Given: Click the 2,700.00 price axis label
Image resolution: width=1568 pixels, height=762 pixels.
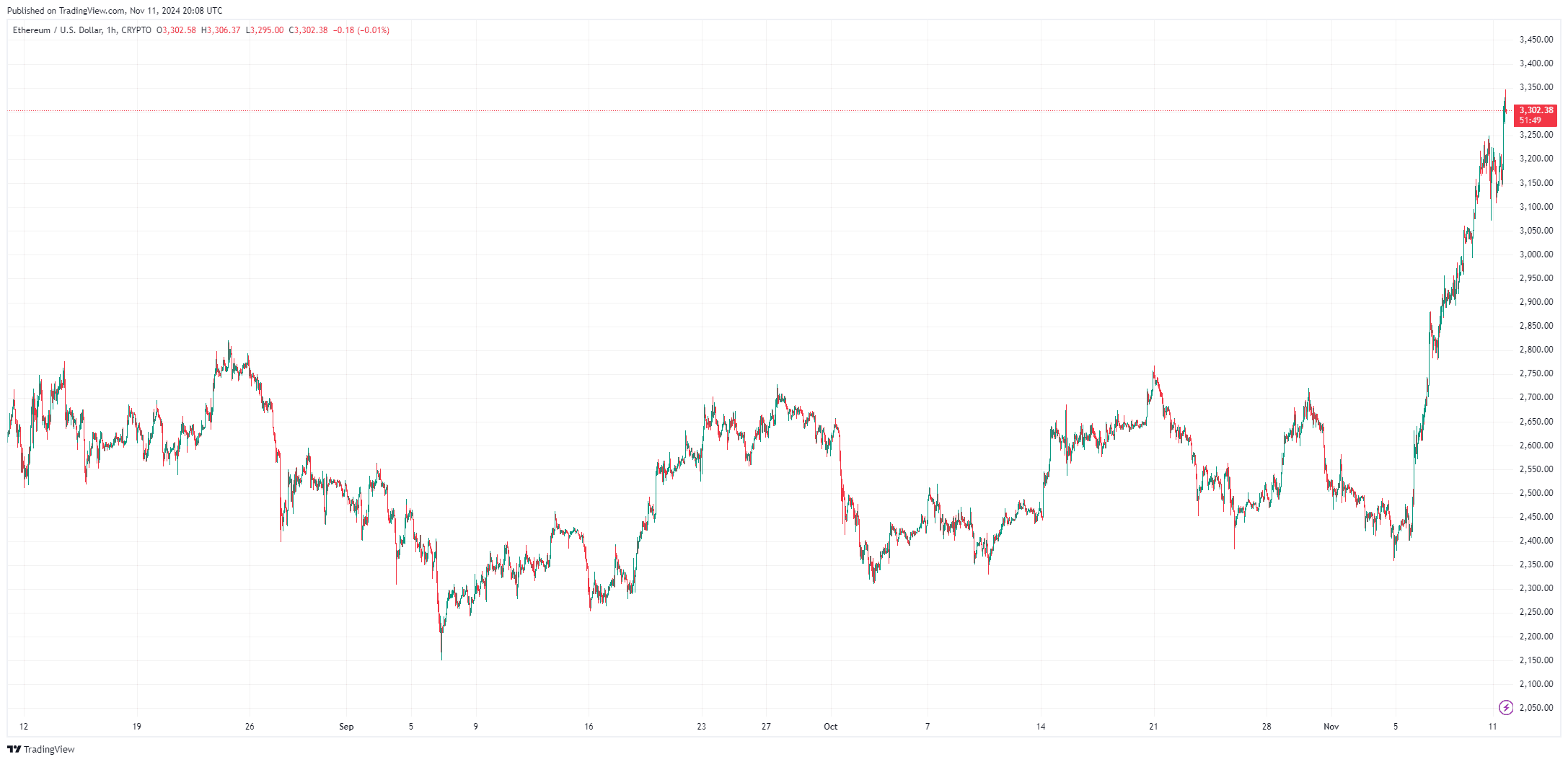Looking at the screenshot, I should click(1536, 397).
